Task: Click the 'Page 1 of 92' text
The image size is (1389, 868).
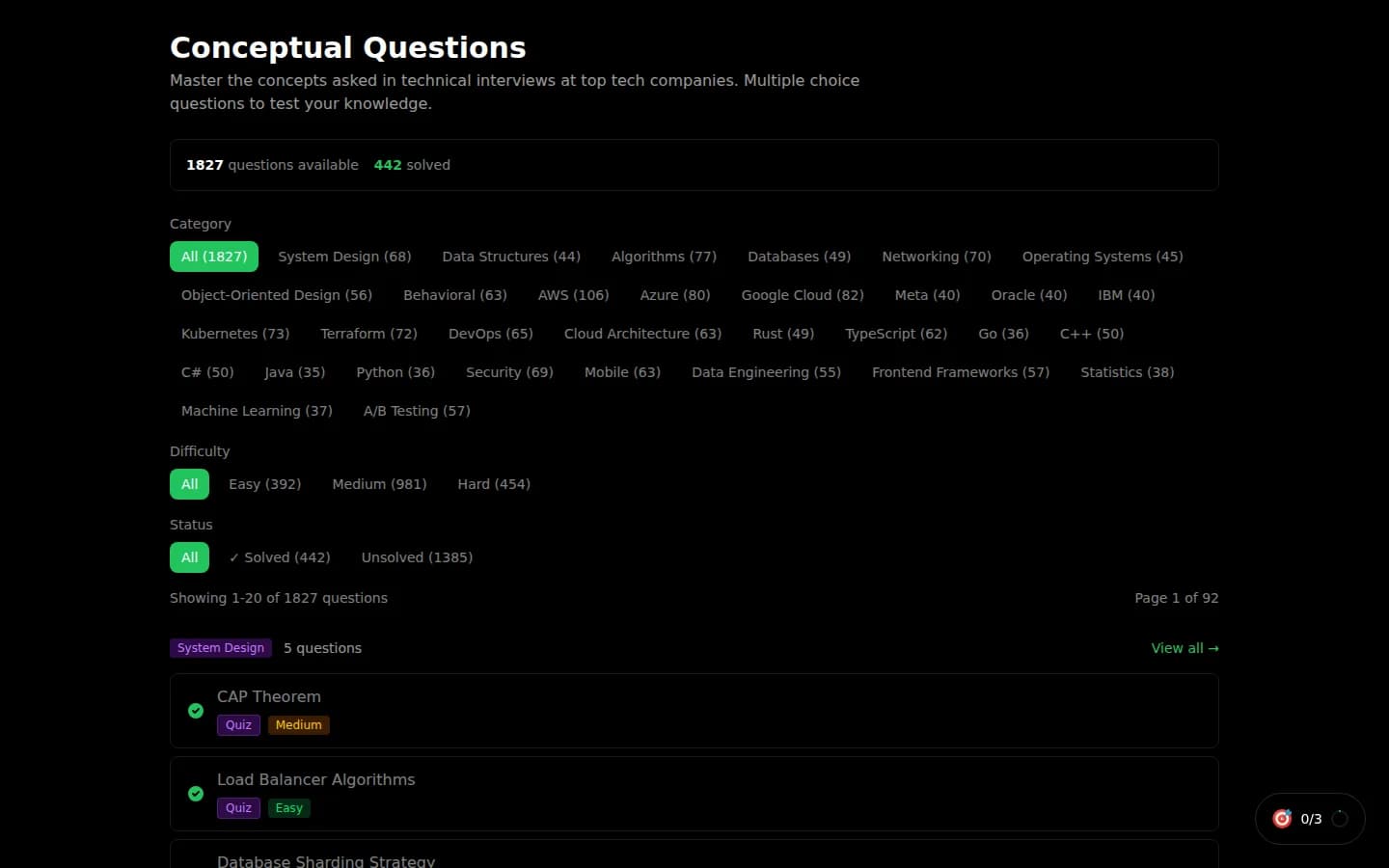Action: 1177,598
